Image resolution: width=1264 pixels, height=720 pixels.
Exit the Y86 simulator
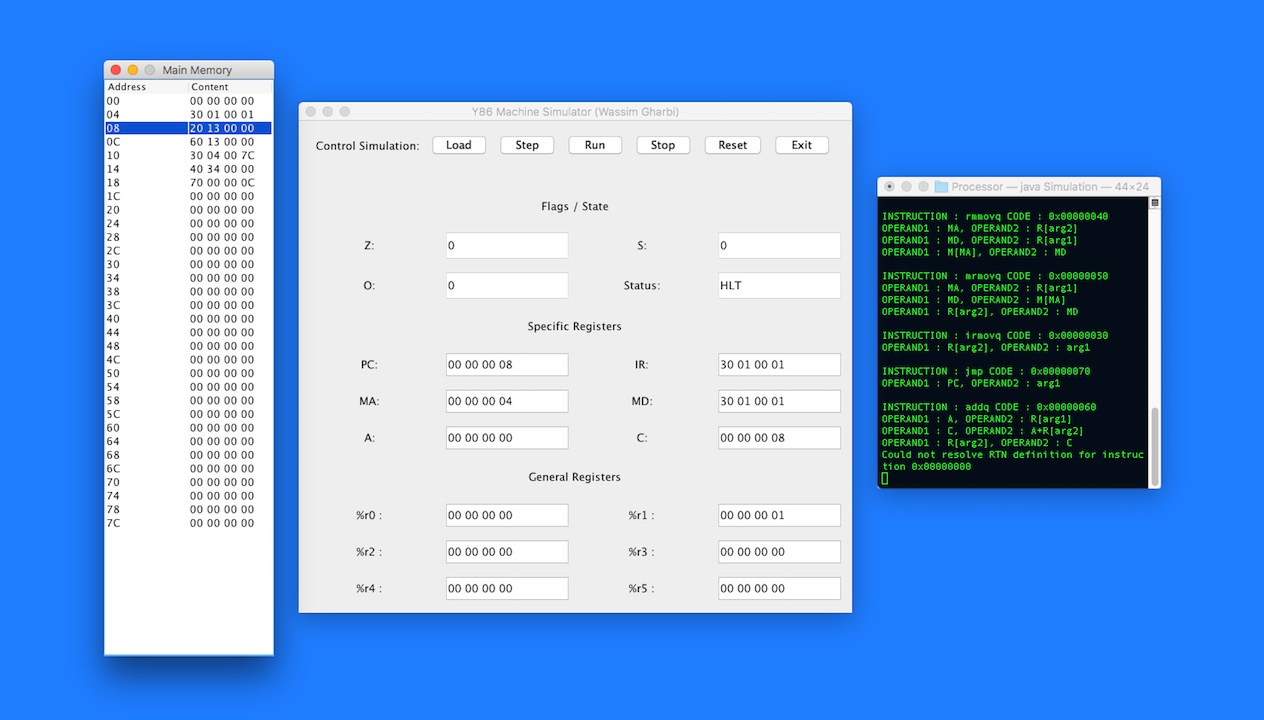[801, 145]
